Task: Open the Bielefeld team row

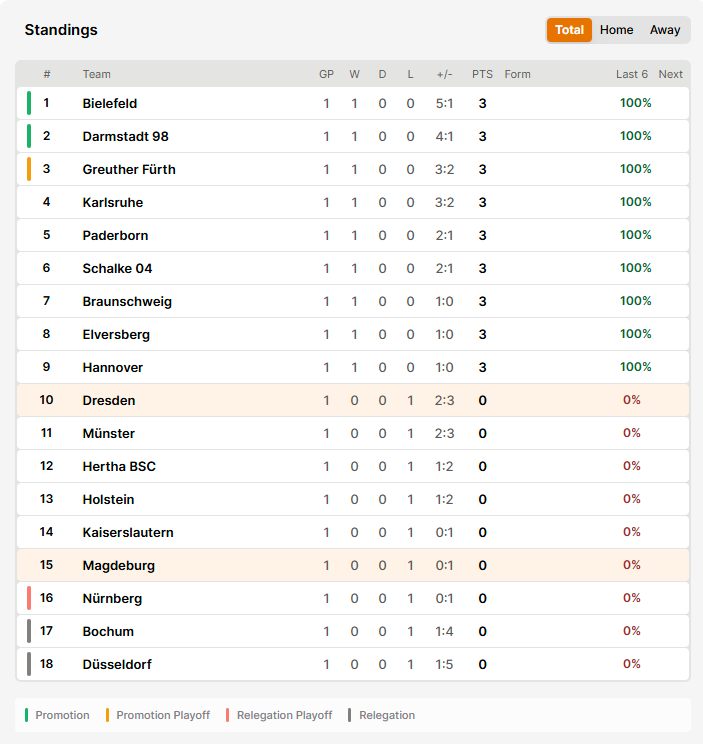Action: (353, 103)
